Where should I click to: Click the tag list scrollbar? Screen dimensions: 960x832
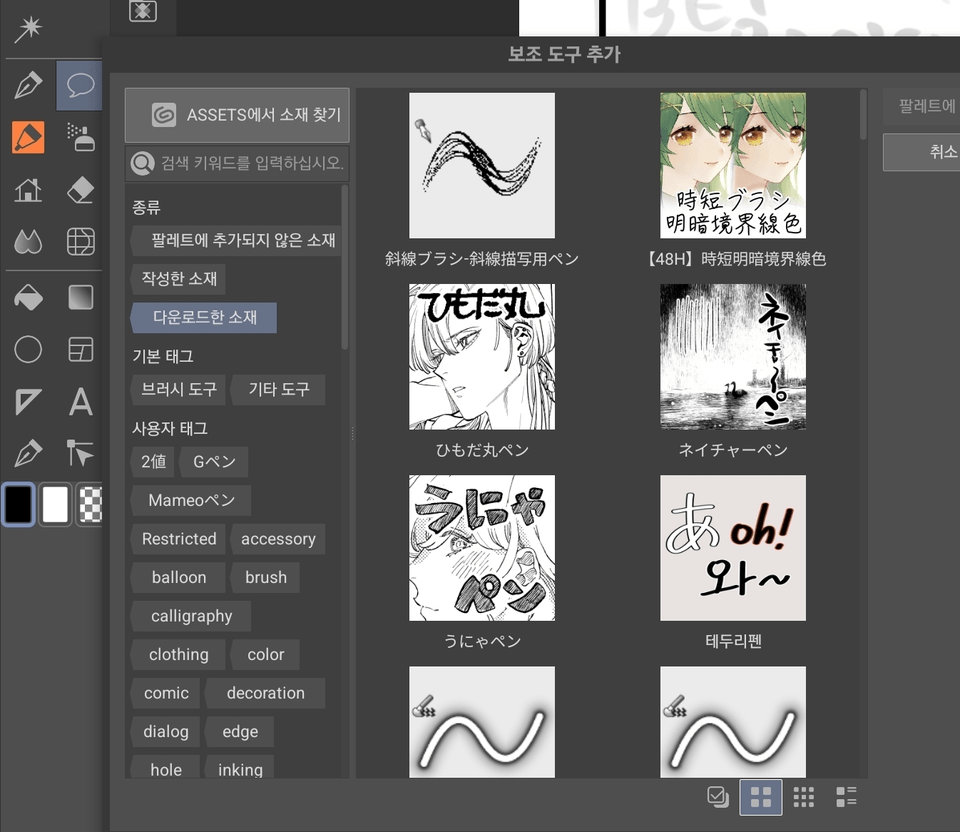345,267
